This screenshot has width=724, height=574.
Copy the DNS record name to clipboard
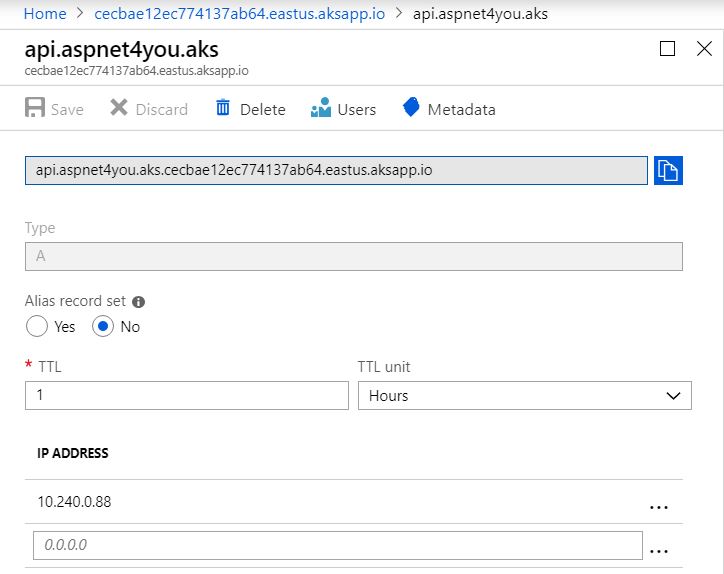coord(668,170)
